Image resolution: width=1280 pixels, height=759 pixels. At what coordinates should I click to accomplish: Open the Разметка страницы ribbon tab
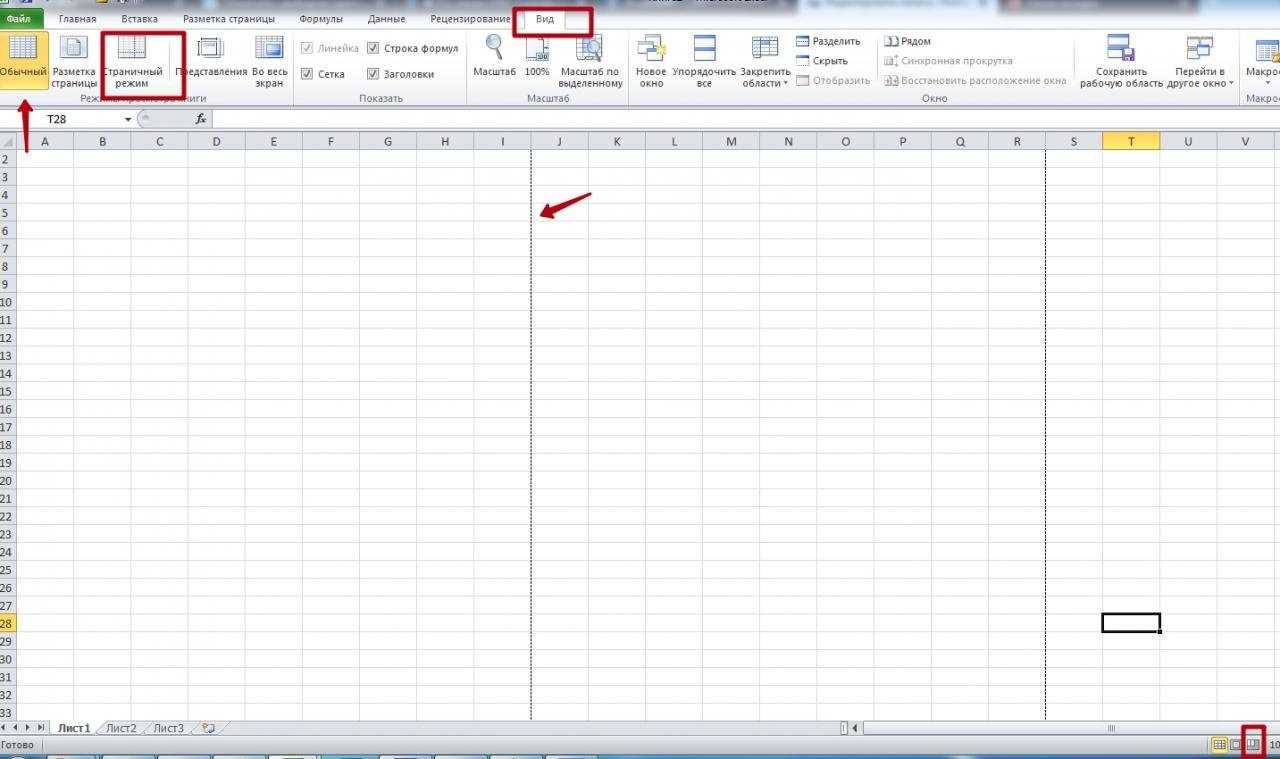pyautogui.click(x=228, y=19)
